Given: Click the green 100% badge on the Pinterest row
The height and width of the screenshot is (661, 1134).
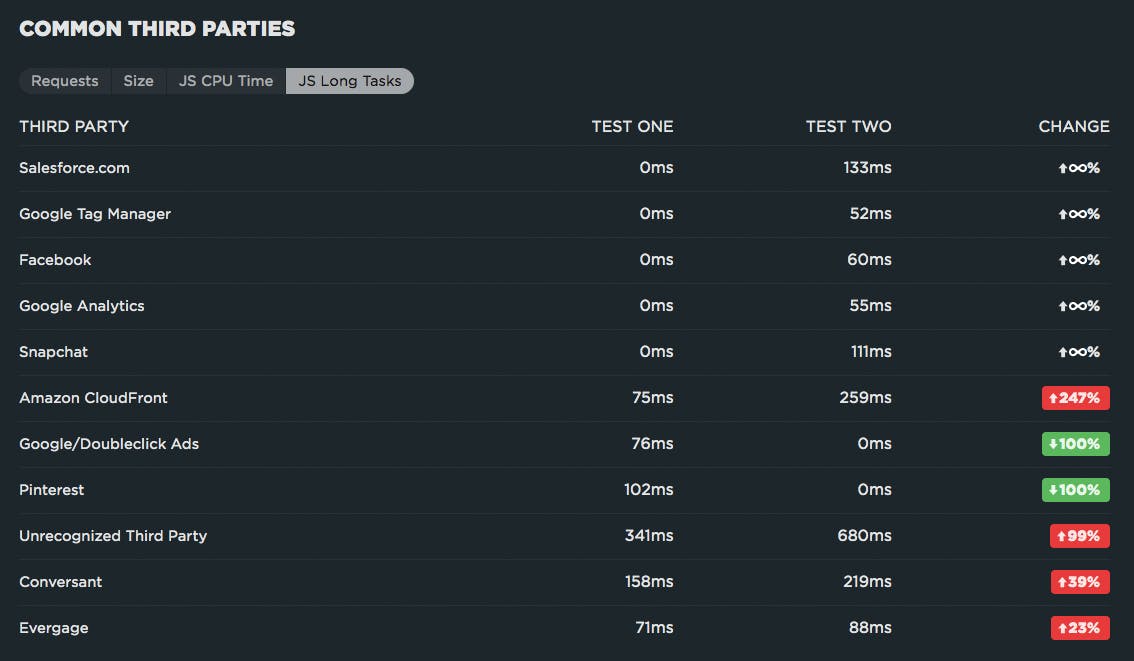Looking at the screenshot, I should coord(1076,489).
